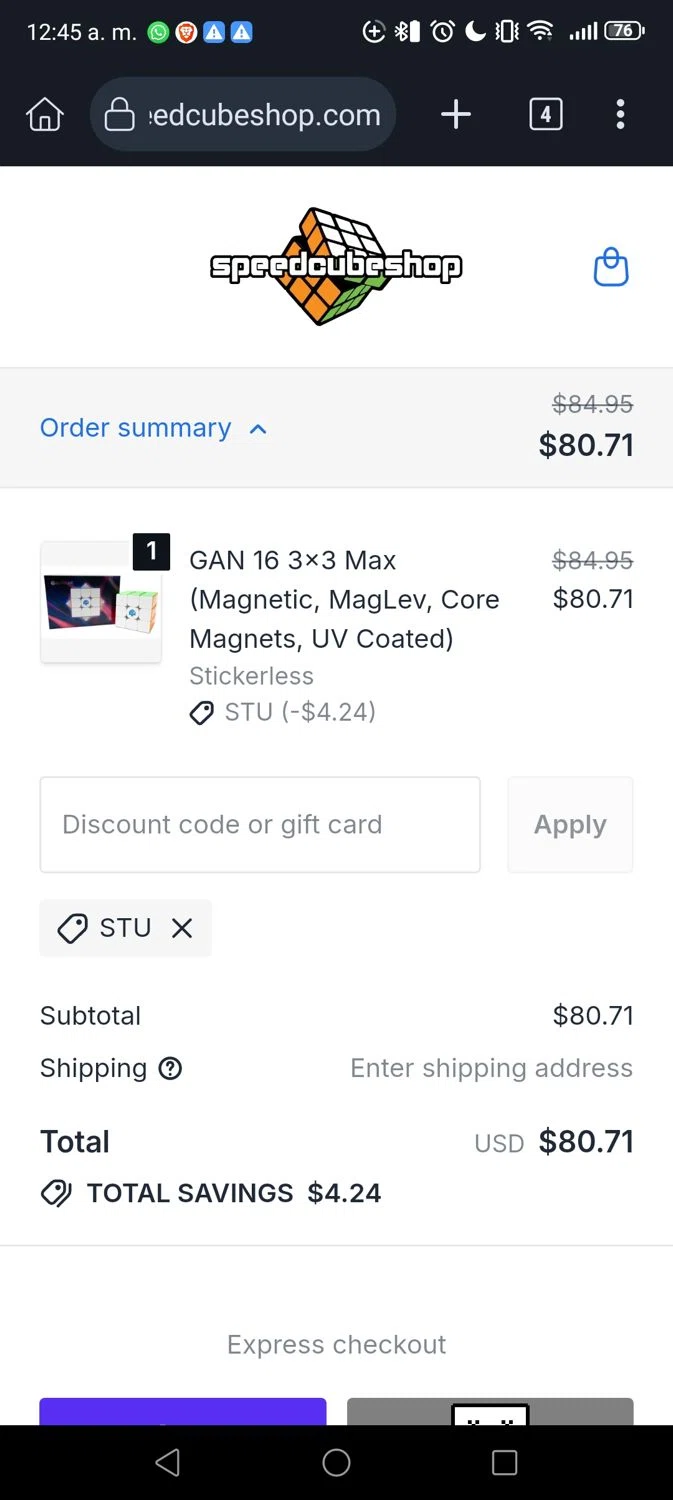
Task: Open a new browser tab
Action: coord(455,115)
